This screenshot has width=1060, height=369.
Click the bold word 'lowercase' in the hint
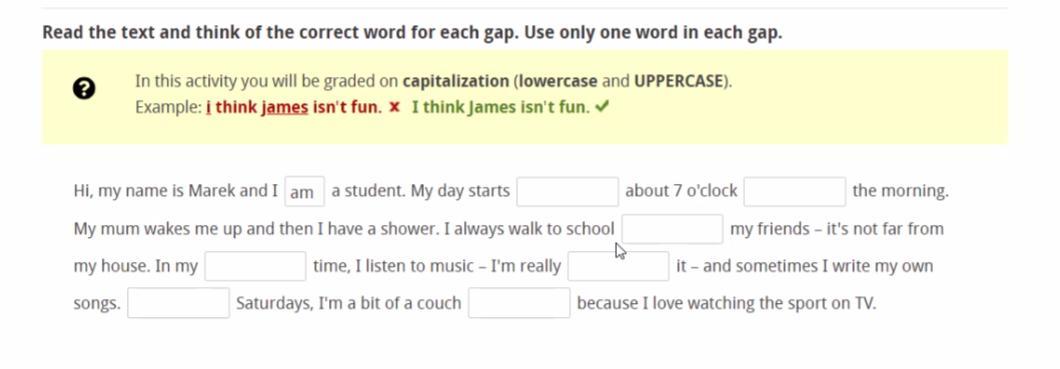point(558,82)
